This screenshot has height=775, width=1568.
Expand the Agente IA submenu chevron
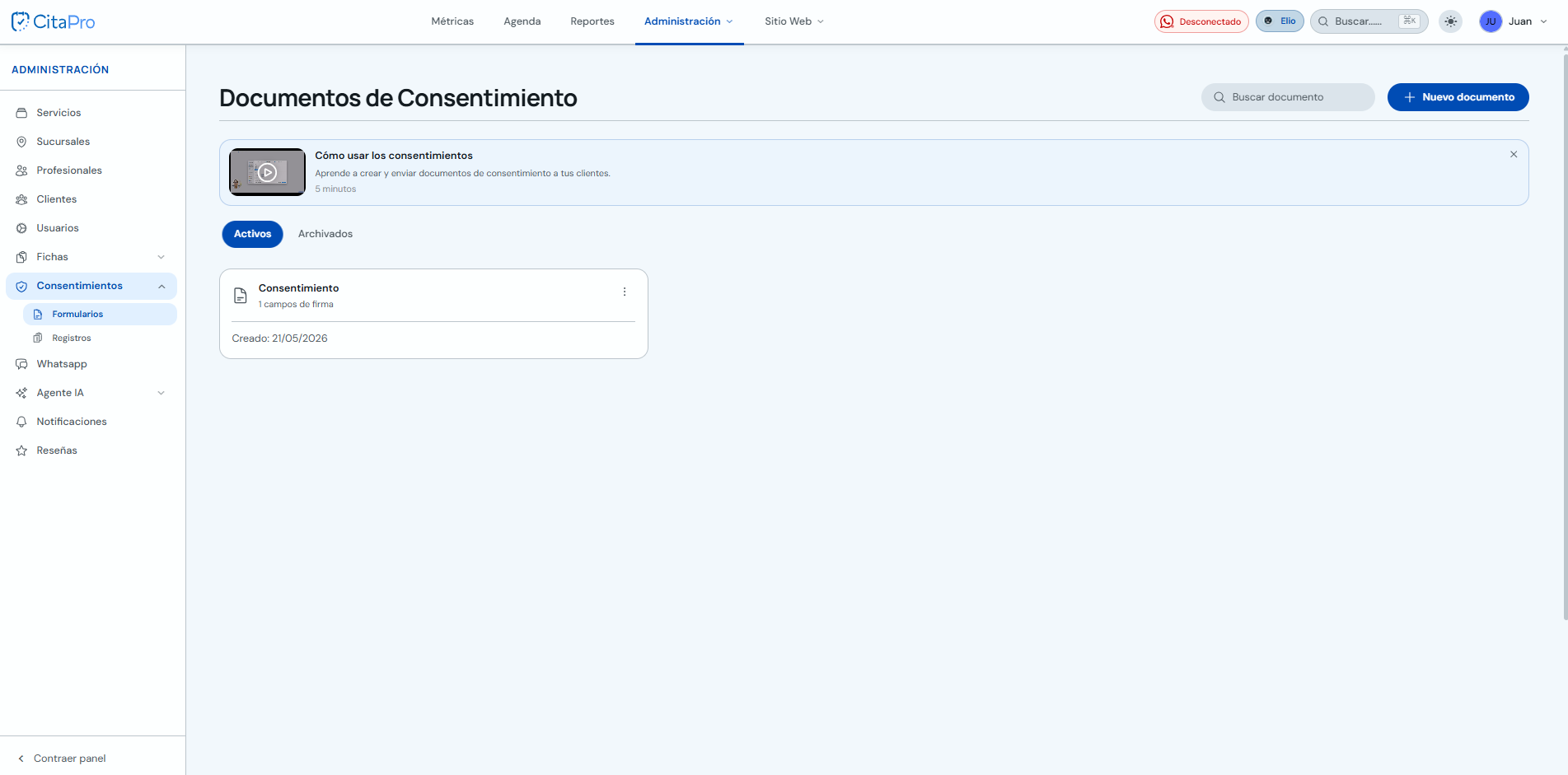point(161,393)
